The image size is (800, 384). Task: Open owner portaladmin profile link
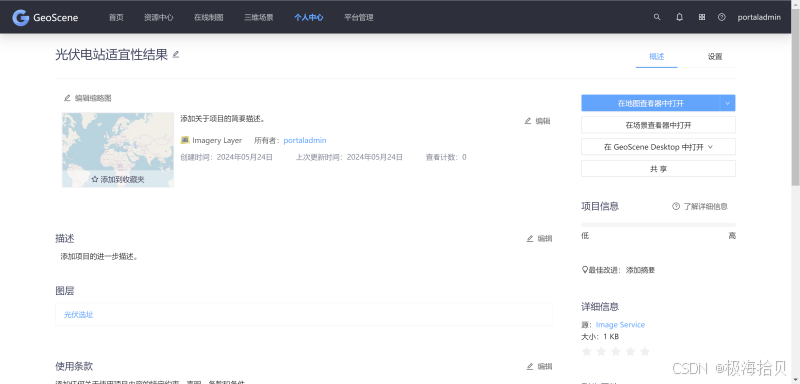click(305, 140)
